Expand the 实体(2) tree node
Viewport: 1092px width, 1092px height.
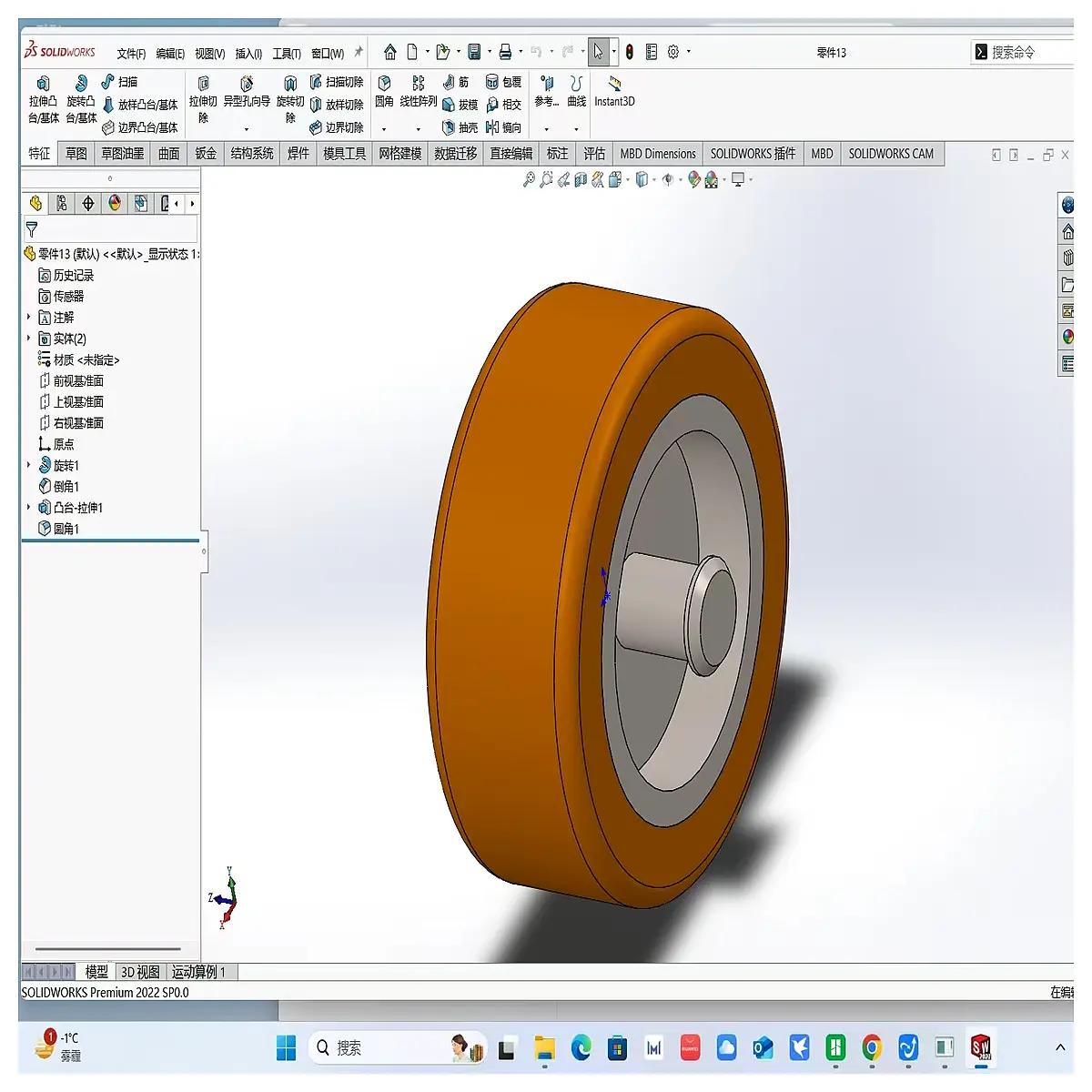coord(28,338)
